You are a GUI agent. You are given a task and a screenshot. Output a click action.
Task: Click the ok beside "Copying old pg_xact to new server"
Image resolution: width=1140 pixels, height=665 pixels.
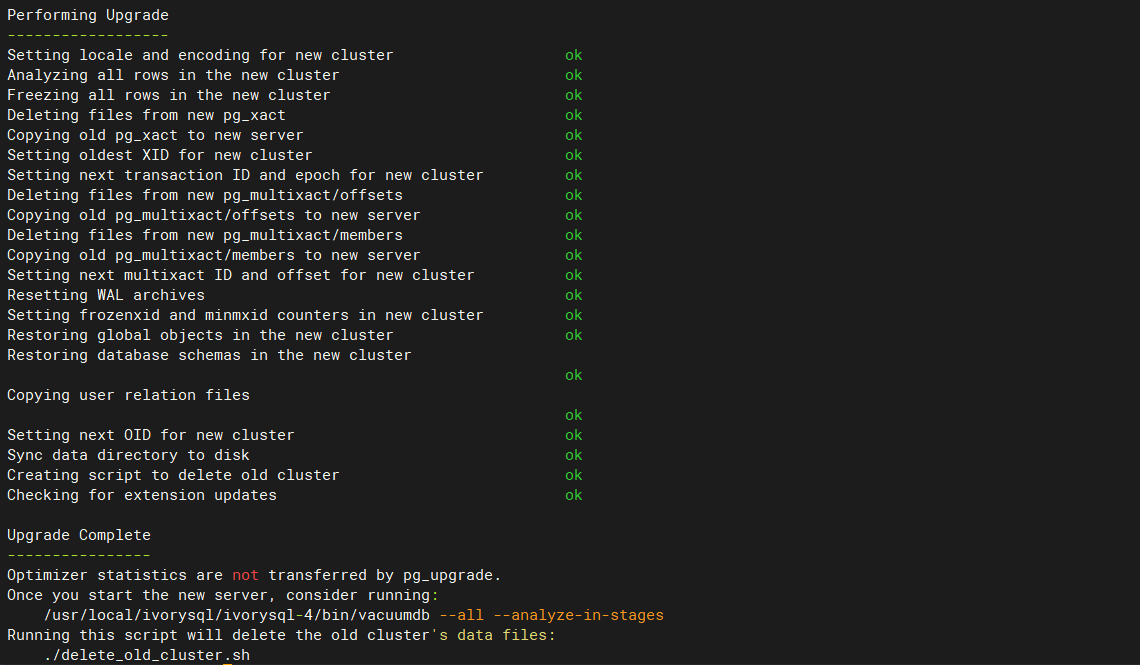tap(573, 135)
